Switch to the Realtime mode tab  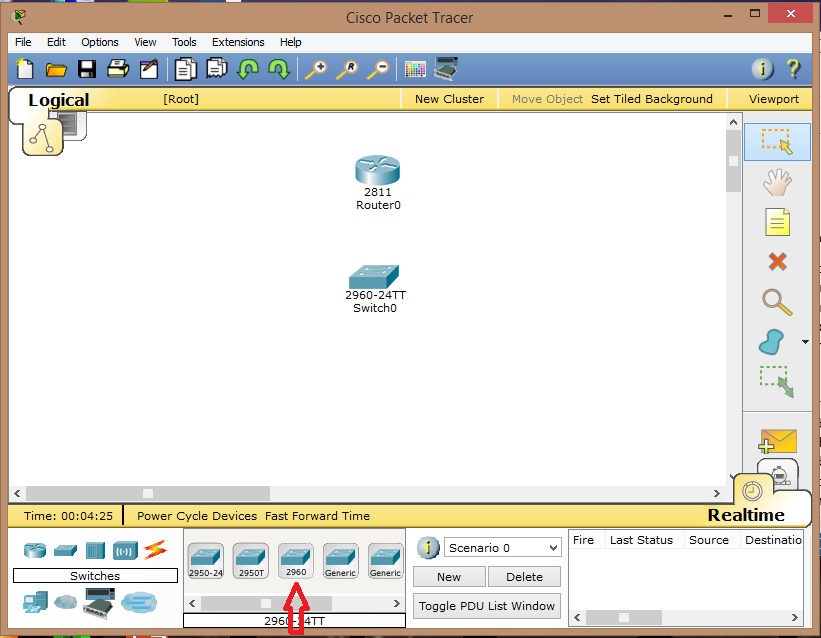[746, 515]
